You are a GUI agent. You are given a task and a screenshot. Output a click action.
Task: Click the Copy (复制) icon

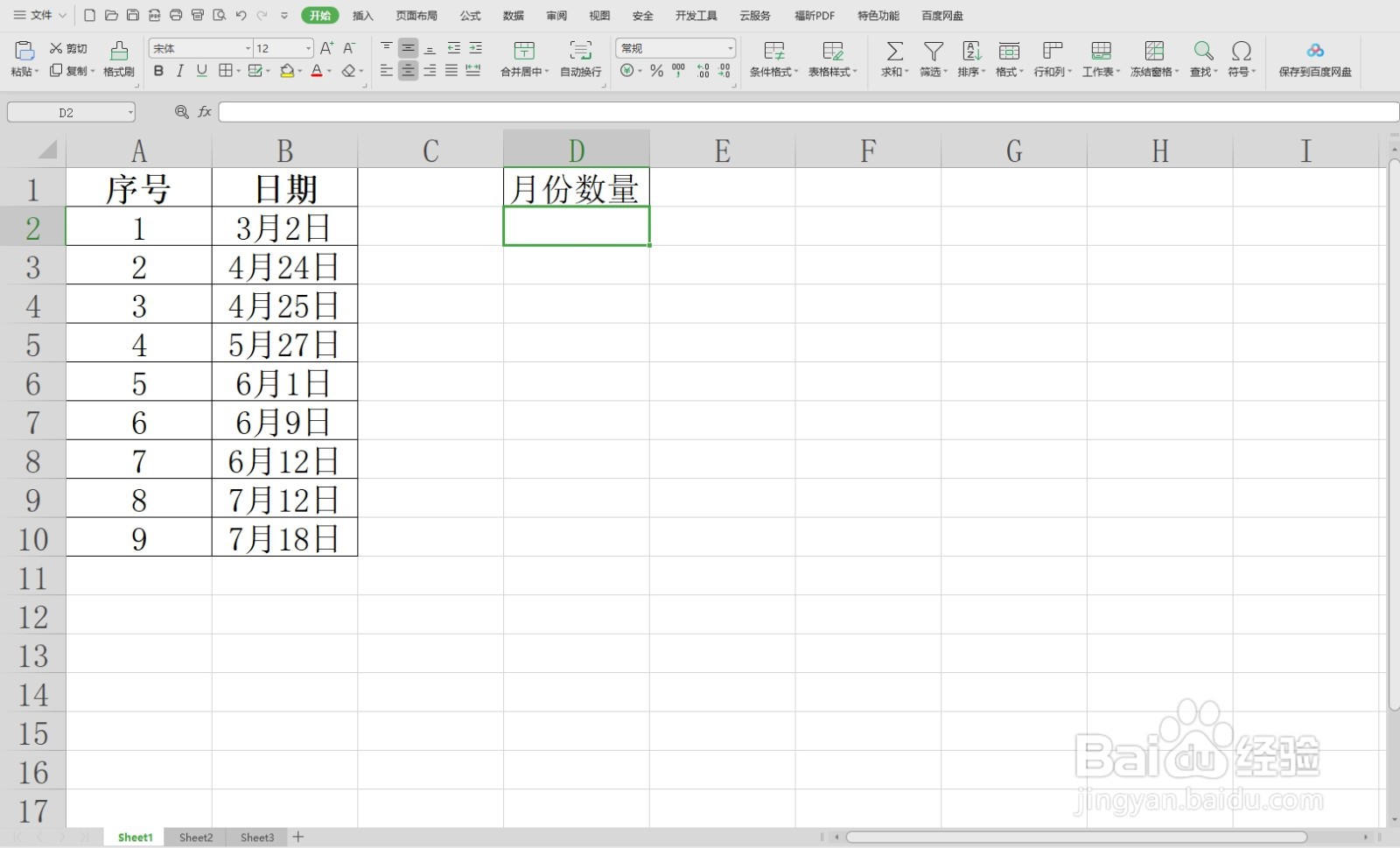pyautogui.click(x=56, y=71)
